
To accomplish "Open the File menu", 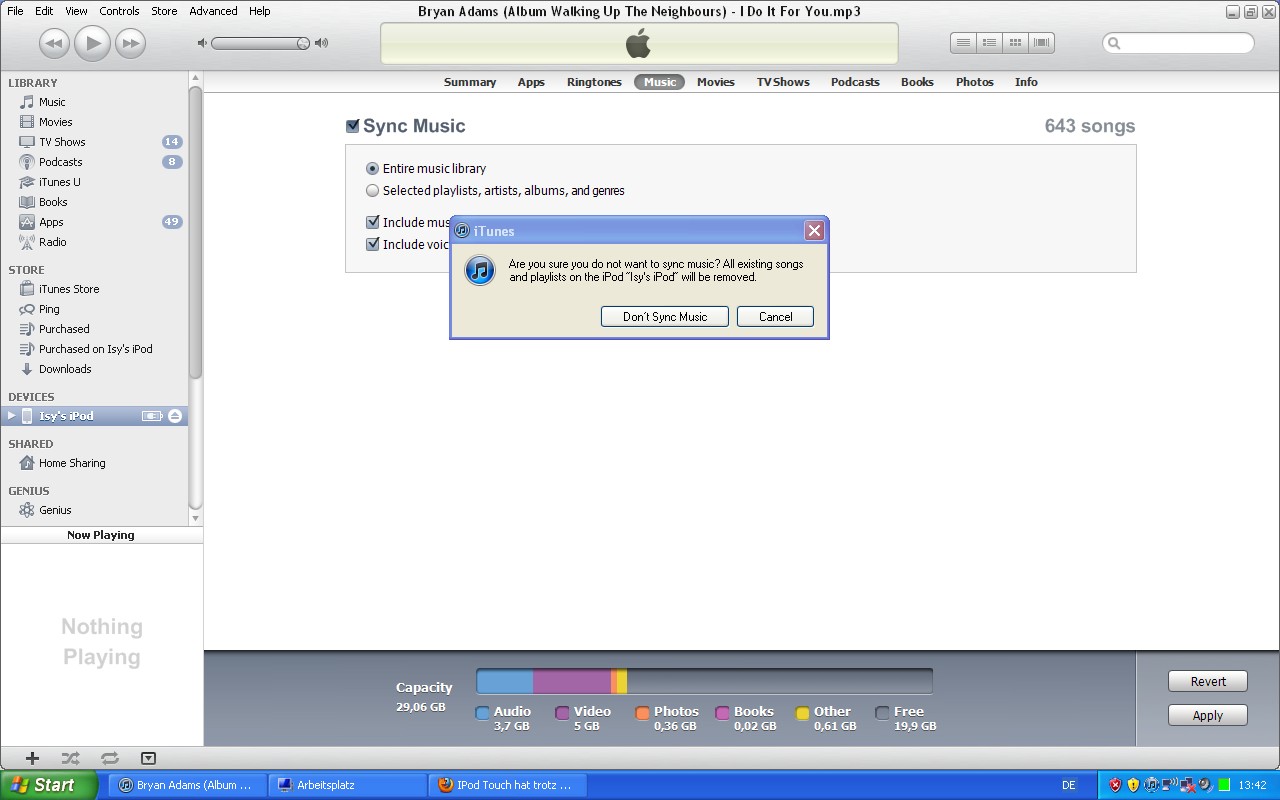I will coord(15,11).
